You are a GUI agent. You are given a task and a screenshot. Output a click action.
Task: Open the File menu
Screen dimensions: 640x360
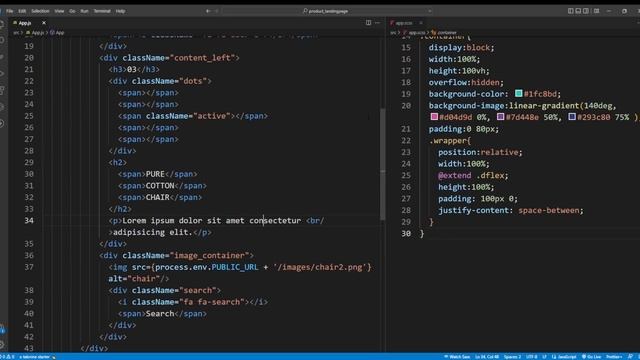click(9, 11)
